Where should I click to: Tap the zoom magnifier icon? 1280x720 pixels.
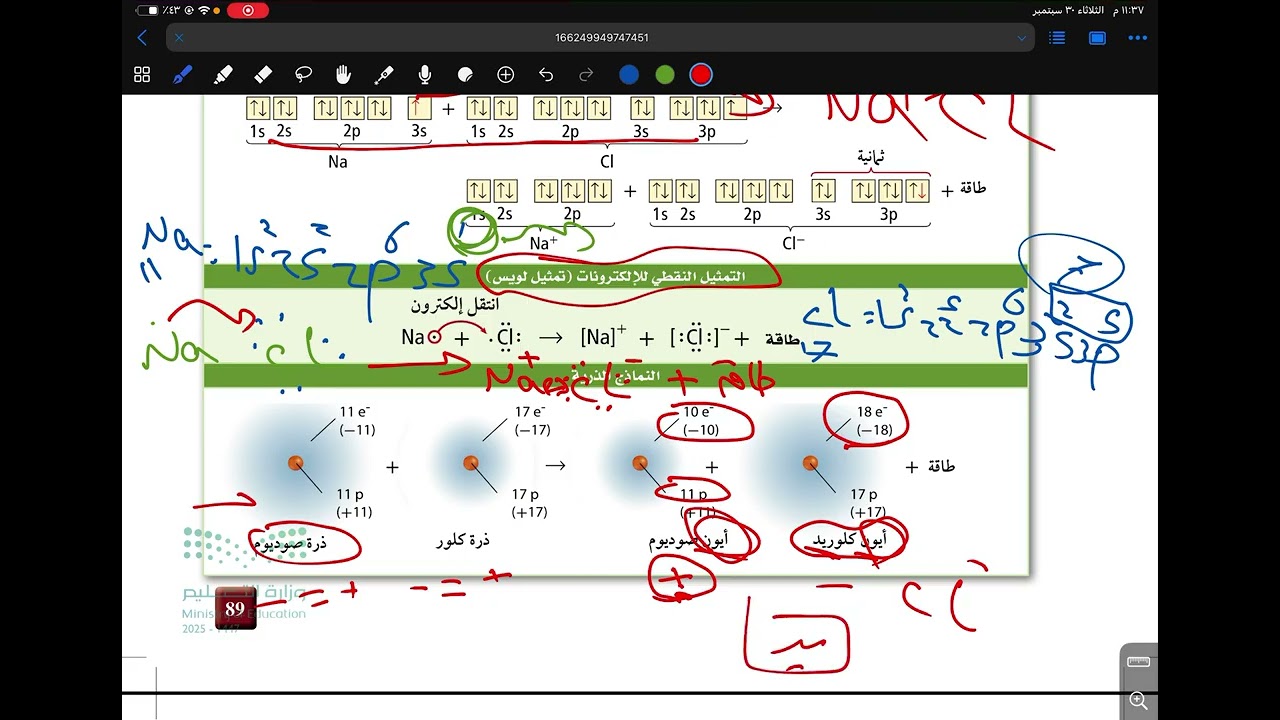pyautogui.click(x=1138, y=701)
